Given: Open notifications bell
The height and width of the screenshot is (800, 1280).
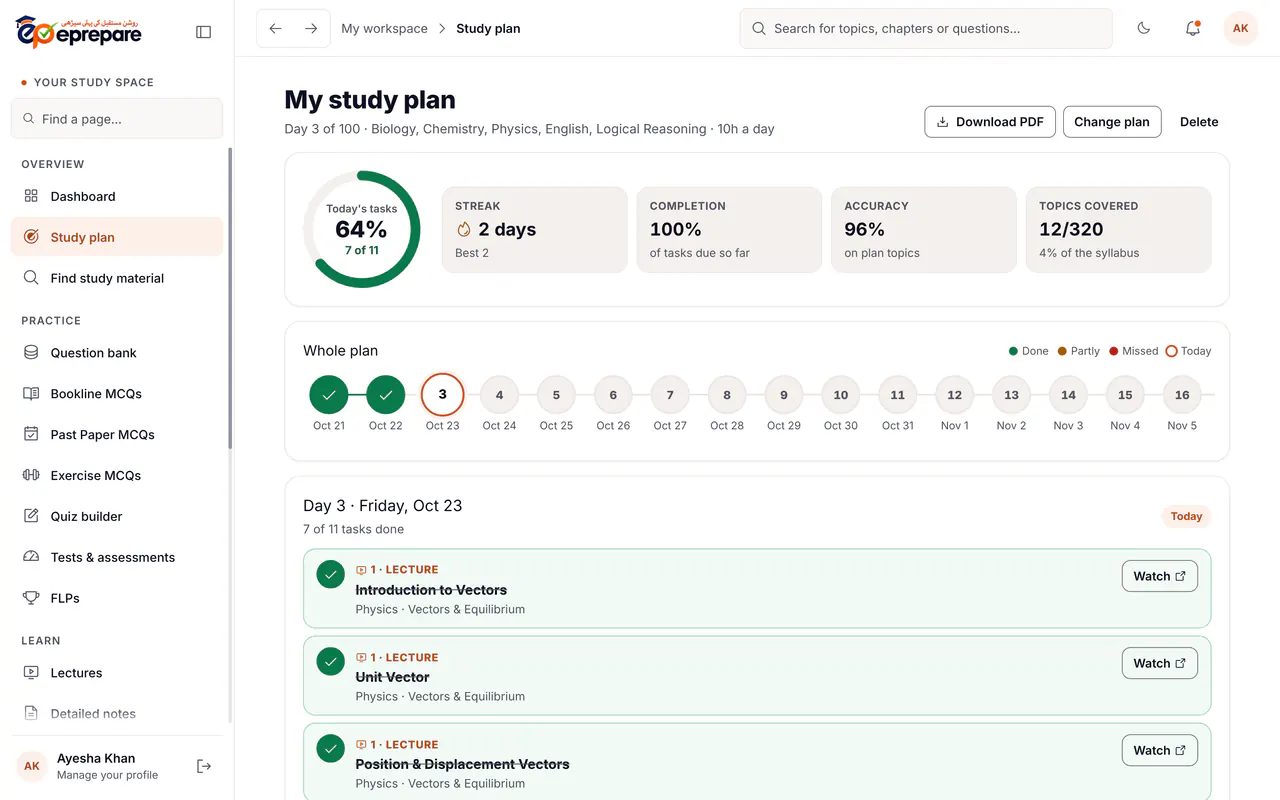Looking at the screenshot, I should [x=1193, y=29].
